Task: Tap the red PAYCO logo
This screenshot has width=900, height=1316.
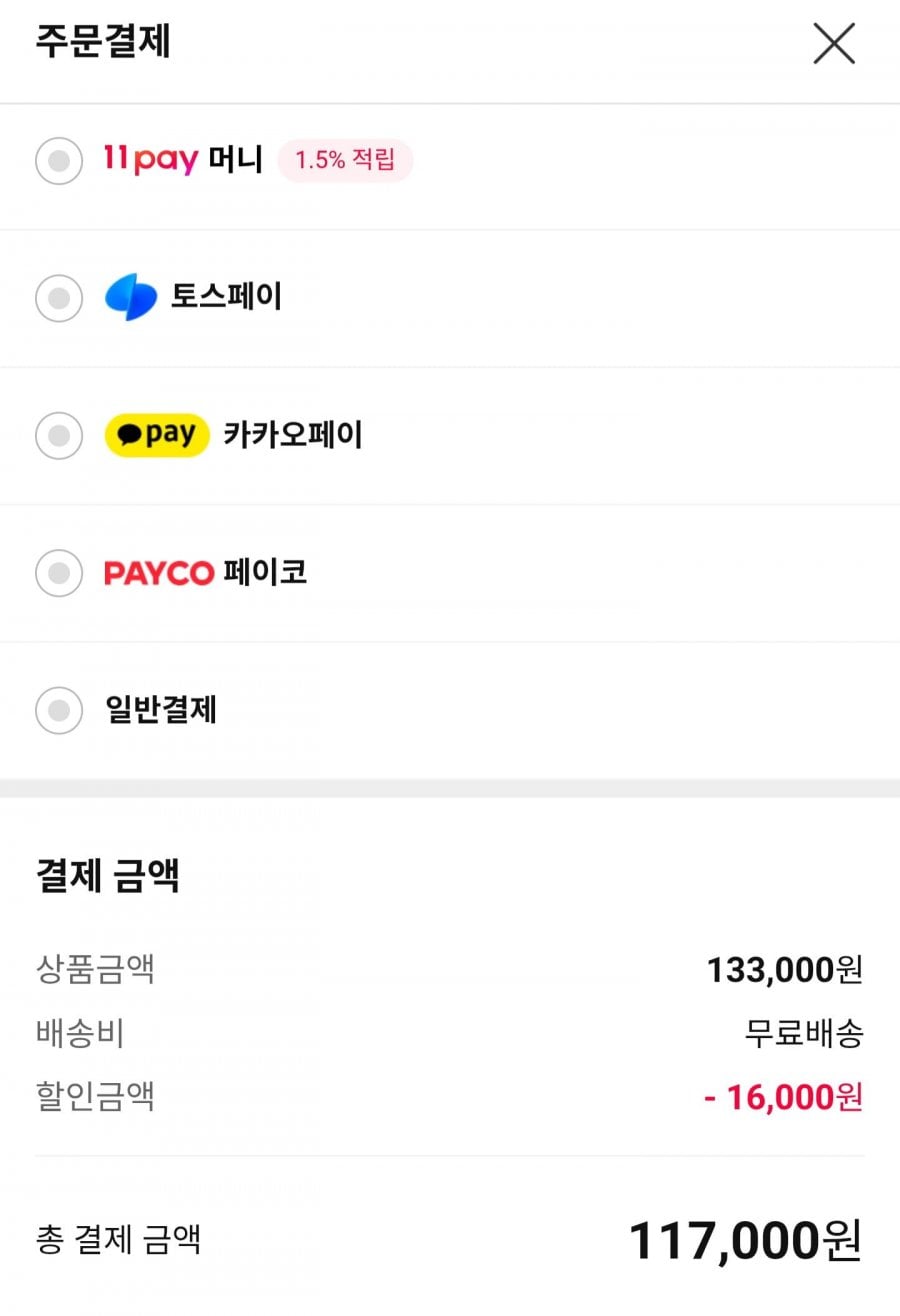Action: [x=159, y=573]
